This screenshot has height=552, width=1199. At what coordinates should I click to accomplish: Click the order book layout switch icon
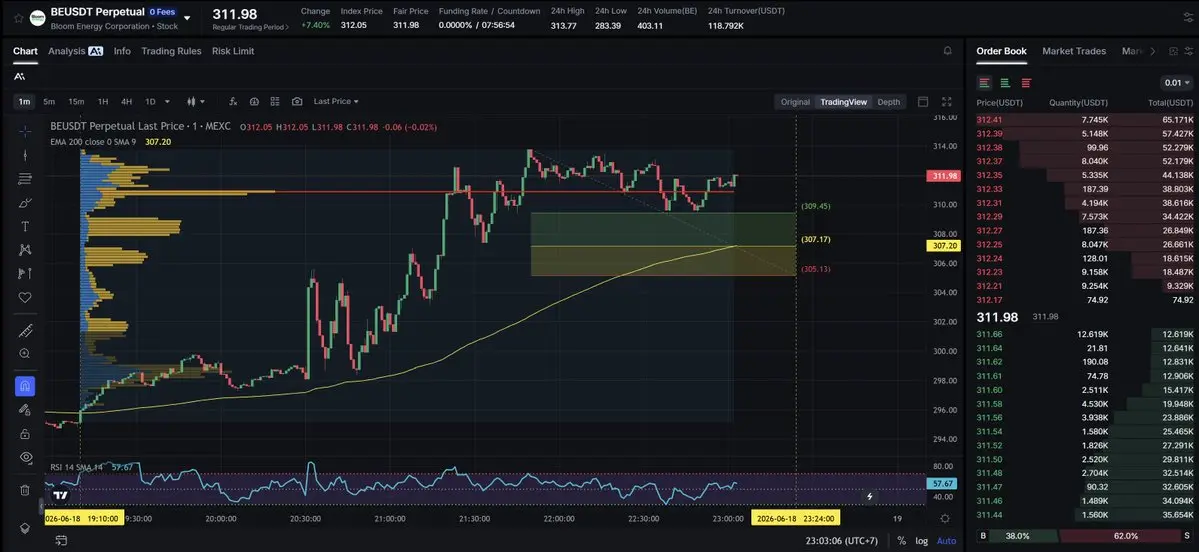pos(1173,51)
